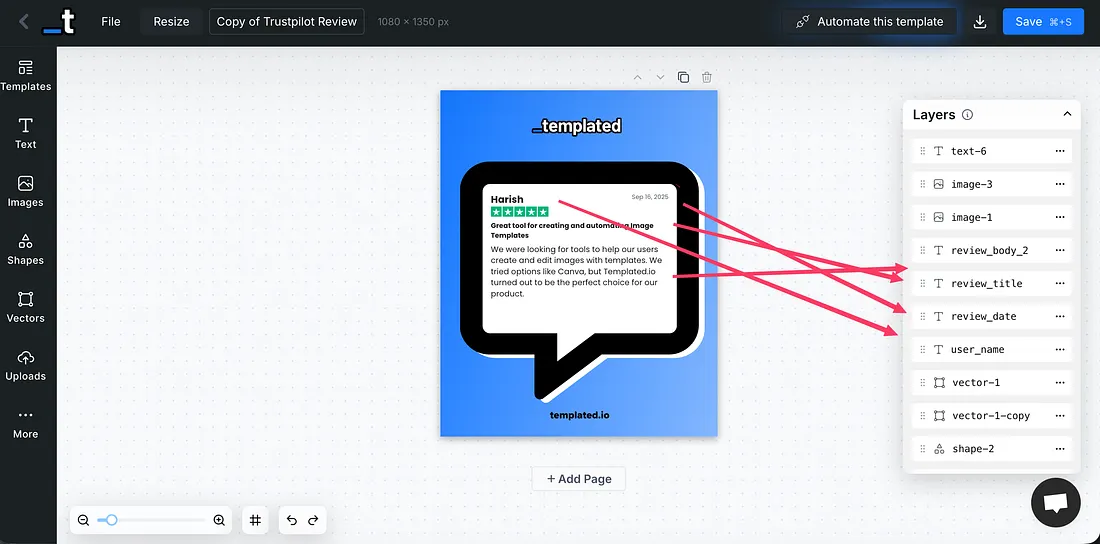
Task: Move page up with the up chevron
Action: click(x=637, y=77)
